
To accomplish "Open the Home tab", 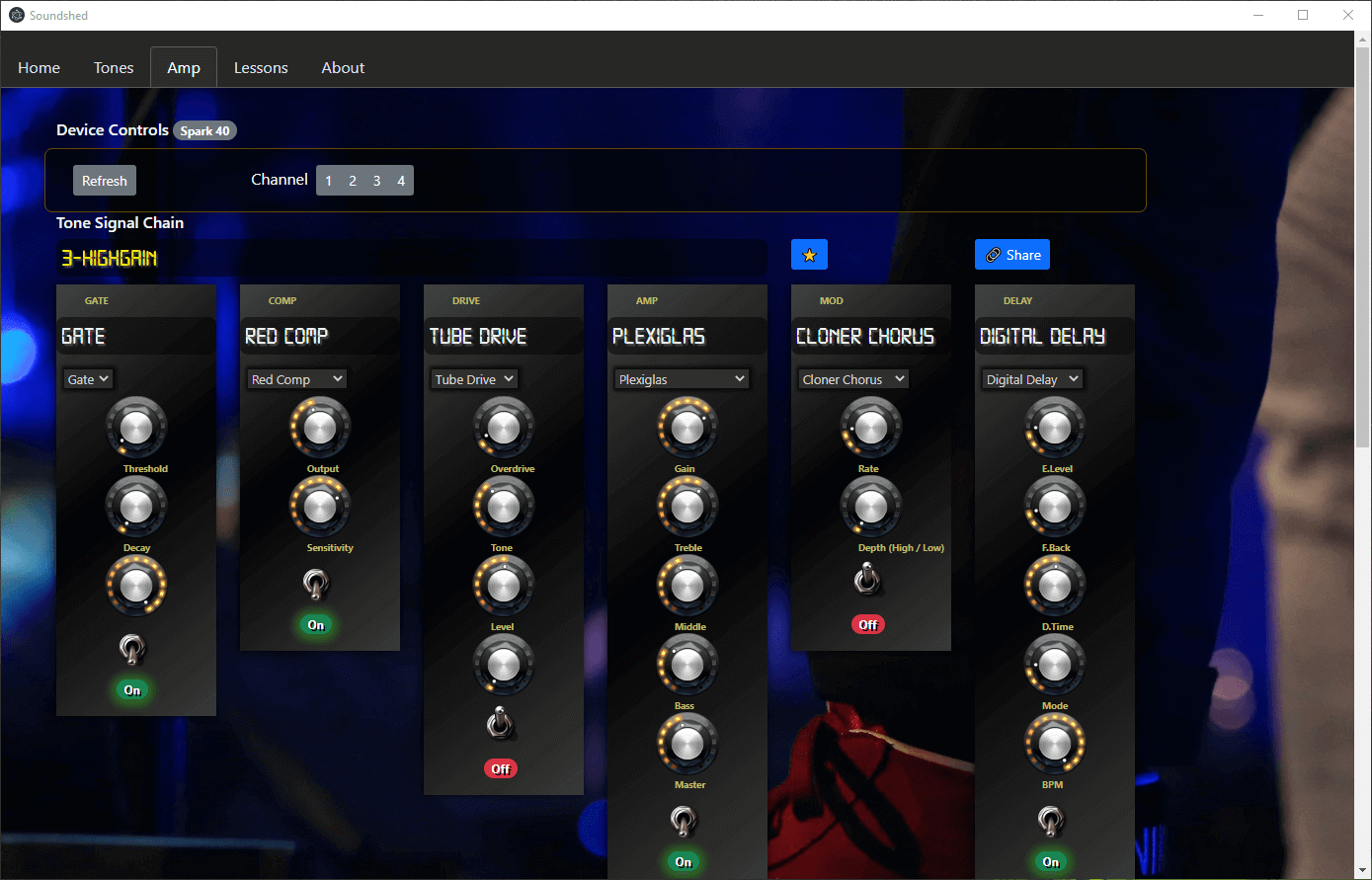I will tap(39, 67).
